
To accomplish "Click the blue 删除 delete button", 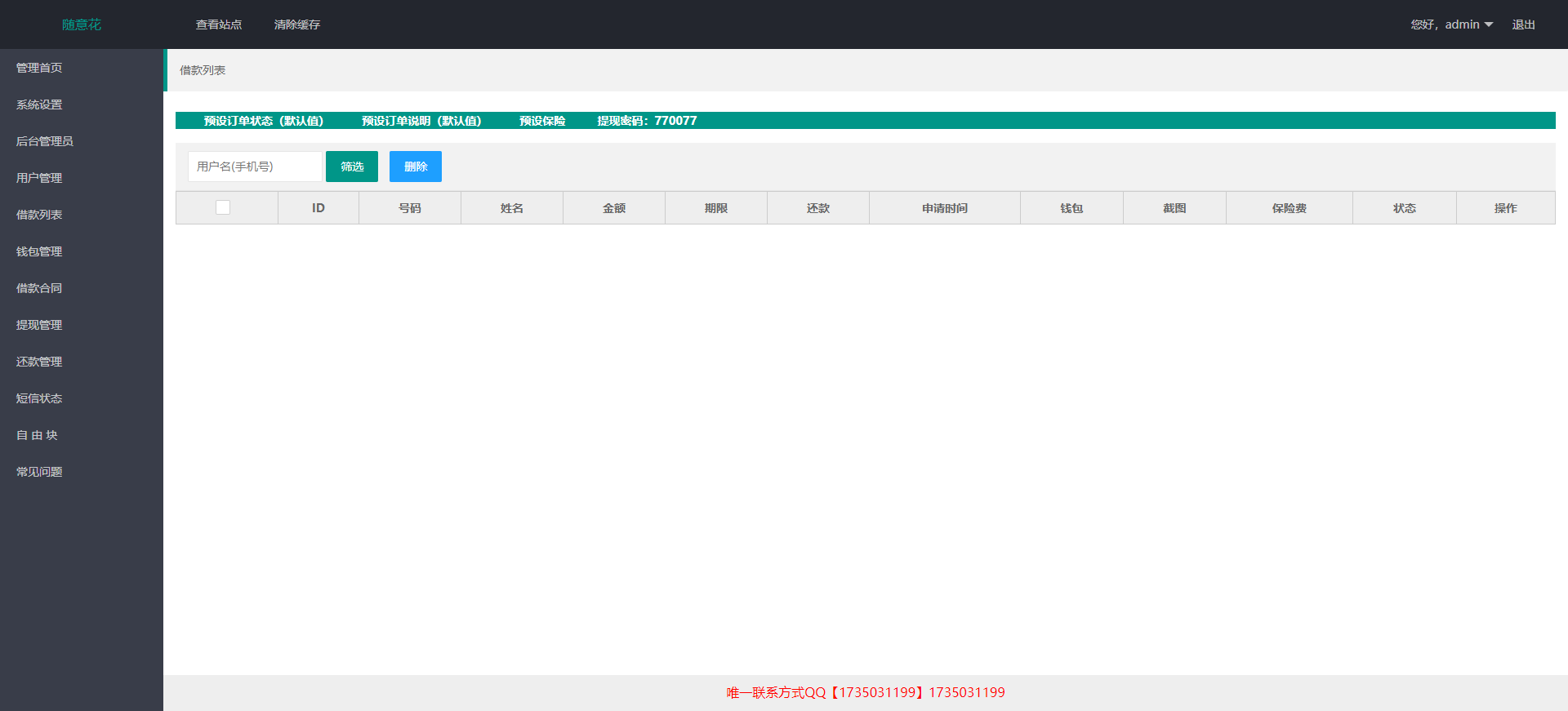I will [x=416, y=167].
